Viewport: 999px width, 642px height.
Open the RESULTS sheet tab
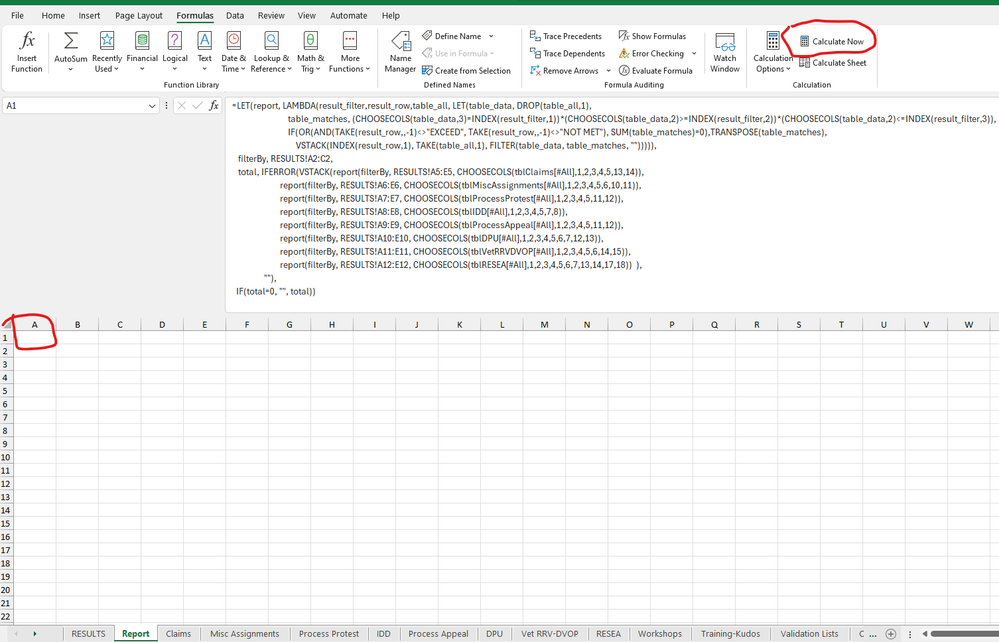point(89,634)
